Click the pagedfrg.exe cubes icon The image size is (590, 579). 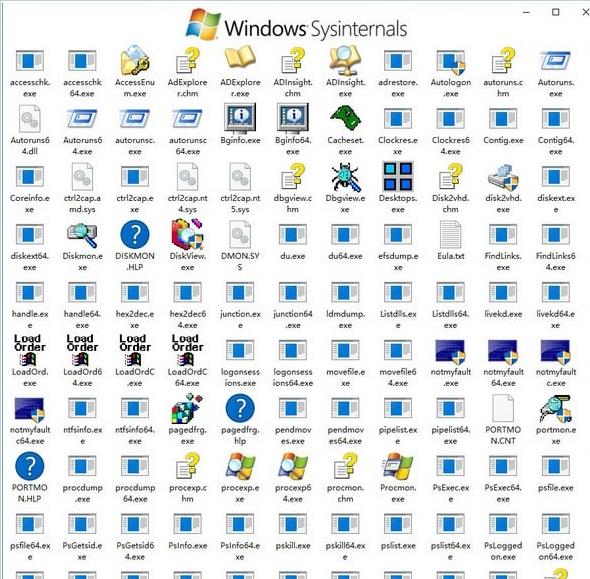[187, 408]
